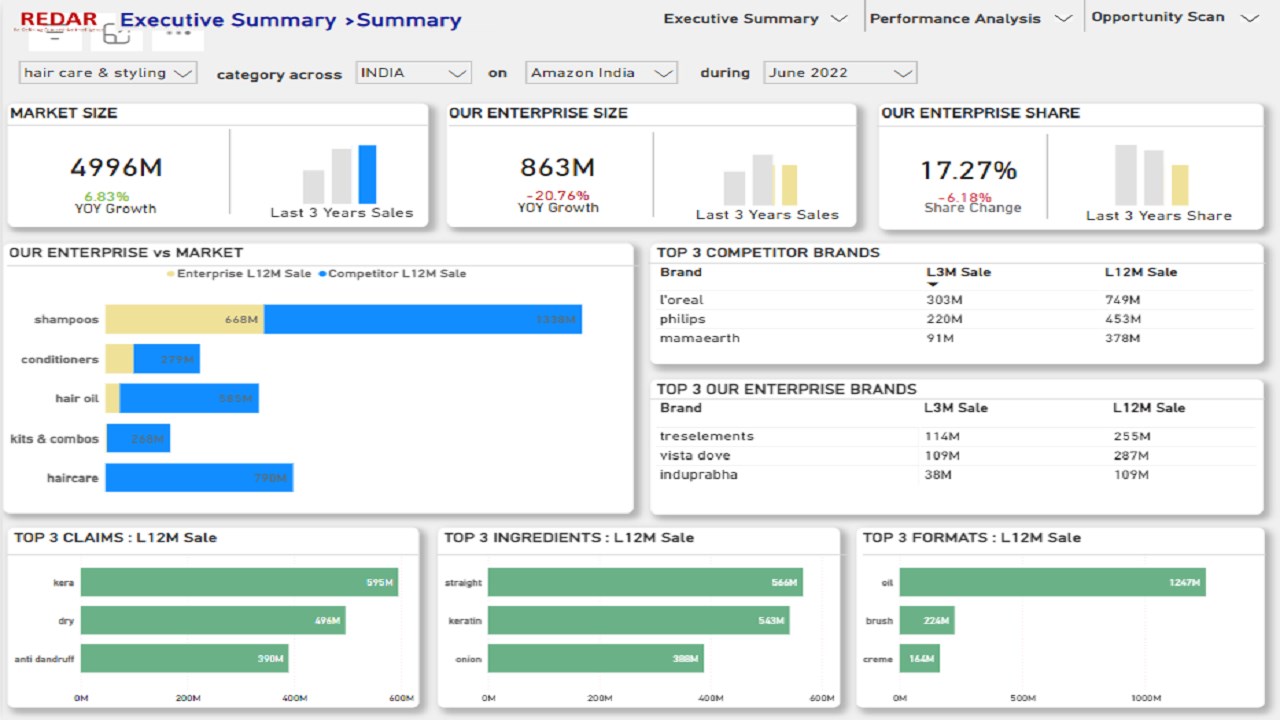The width and height of the screenshot is (1280, 720).
Task: Select the kera 595M claims bar
Action: (x=239, y=582)
